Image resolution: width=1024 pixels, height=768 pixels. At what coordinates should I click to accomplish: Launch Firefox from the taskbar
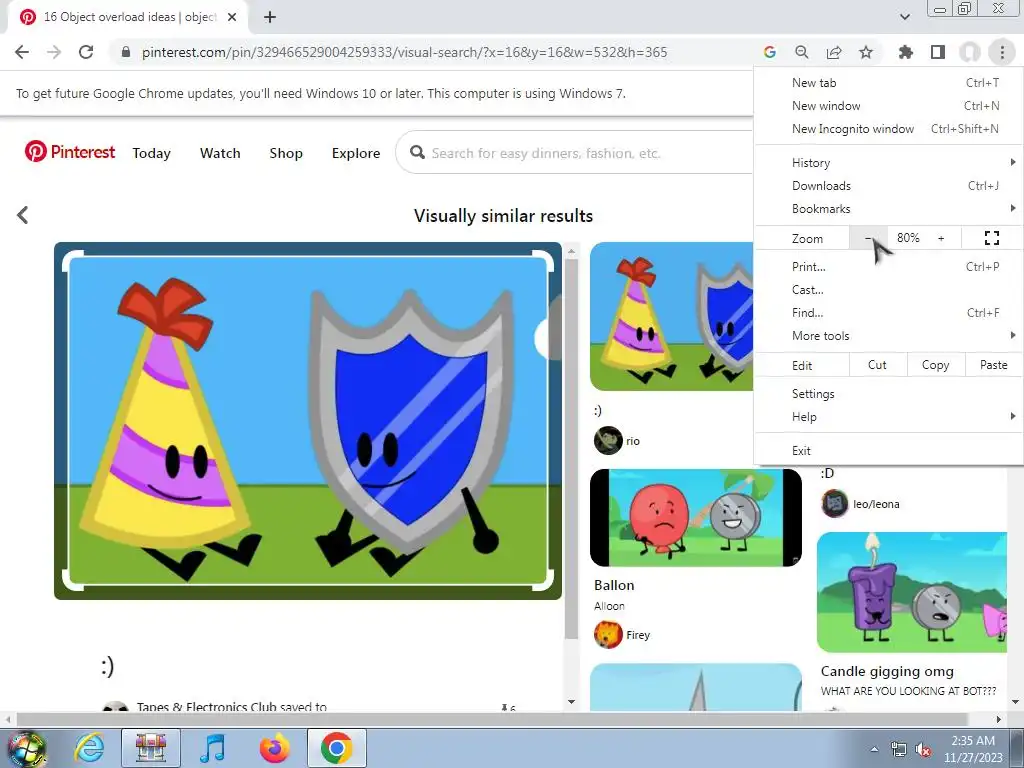274,748
